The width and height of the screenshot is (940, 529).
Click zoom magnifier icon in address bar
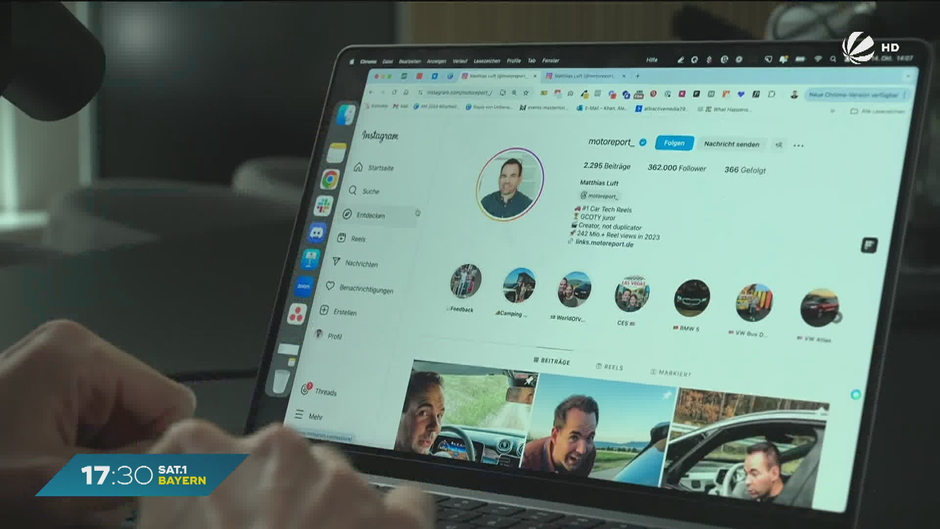(514, 93)
